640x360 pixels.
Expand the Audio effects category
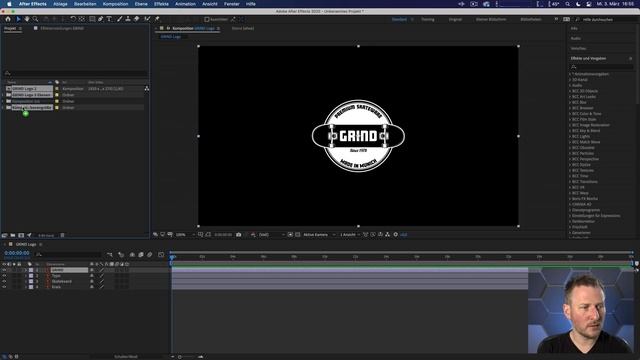coord(570,85)
